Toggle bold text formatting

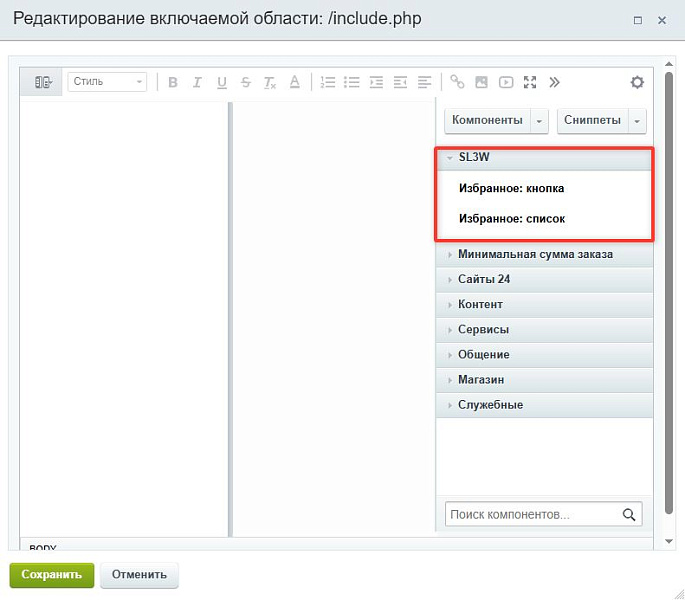[x=173, y=82]
